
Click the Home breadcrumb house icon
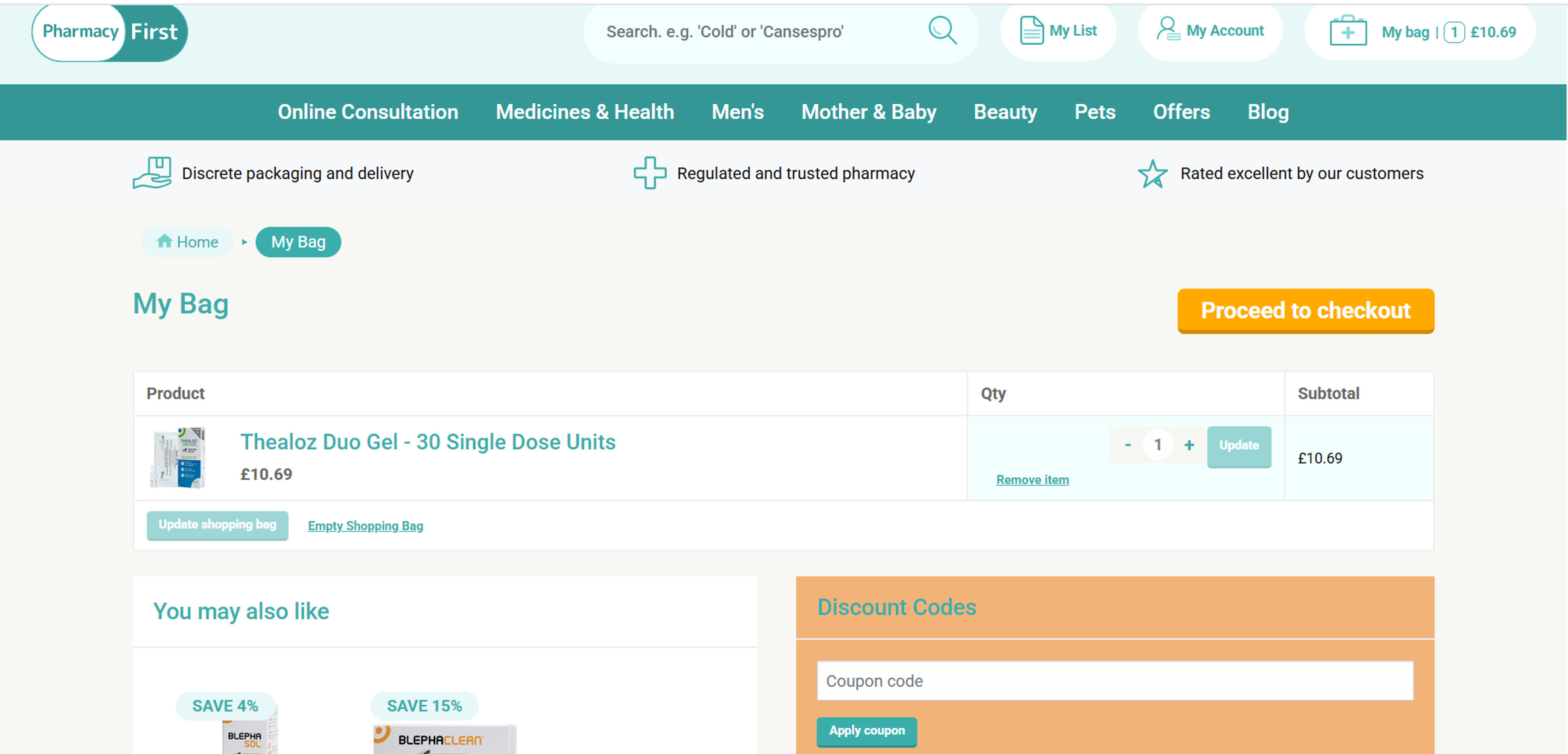coord(164,241)
